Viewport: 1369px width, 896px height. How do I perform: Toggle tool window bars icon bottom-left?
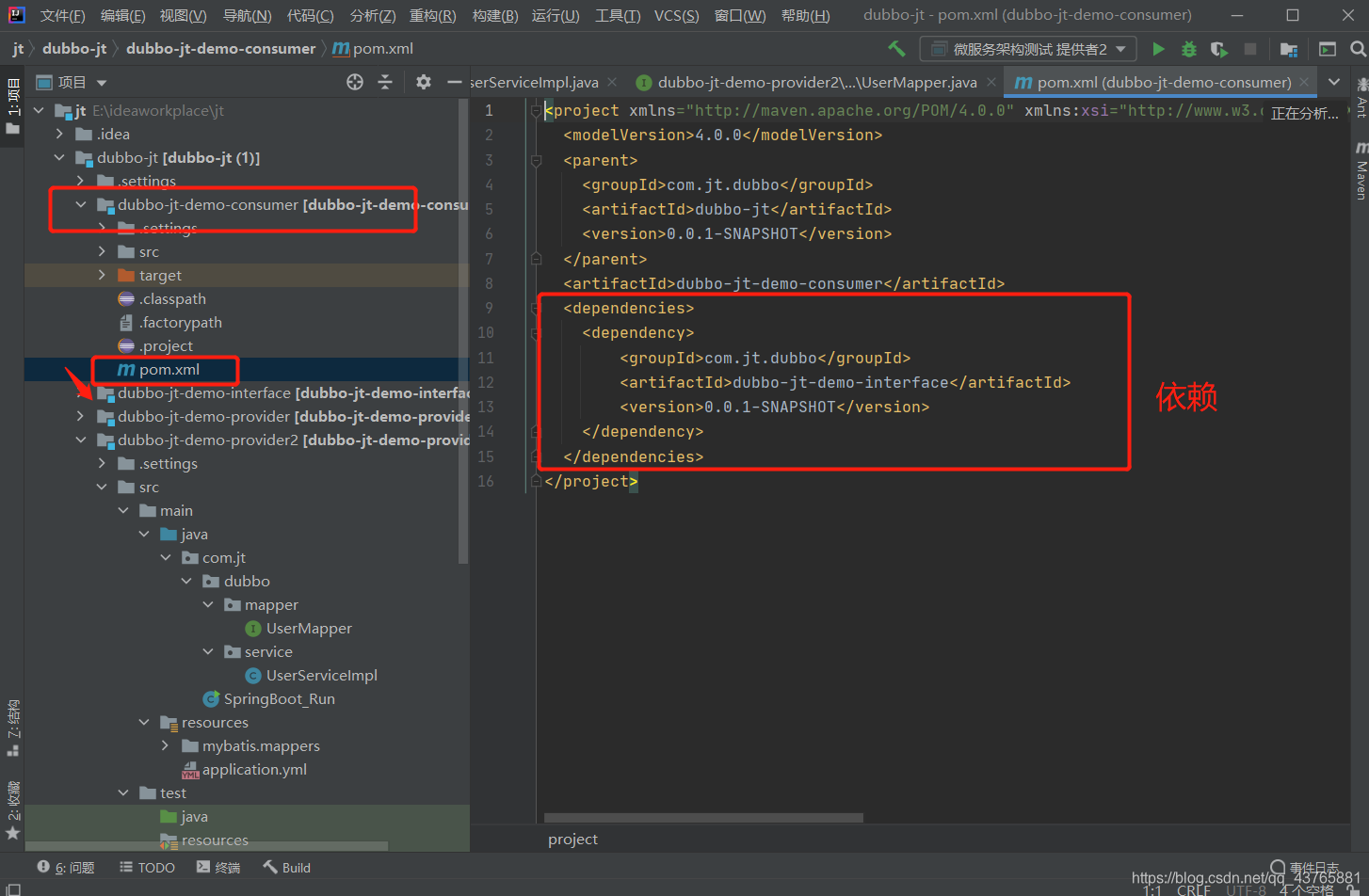pos(12,889)
